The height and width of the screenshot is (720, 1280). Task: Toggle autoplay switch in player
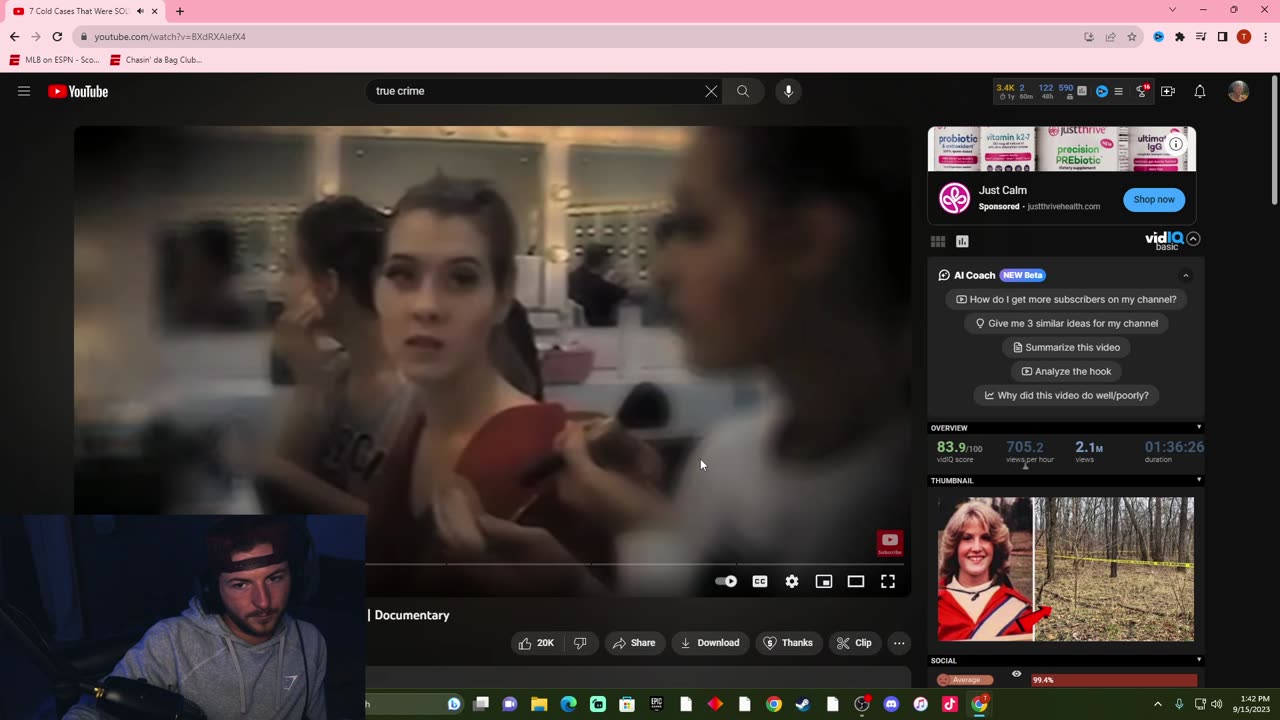pyautogui.click(x=726, y=581)
